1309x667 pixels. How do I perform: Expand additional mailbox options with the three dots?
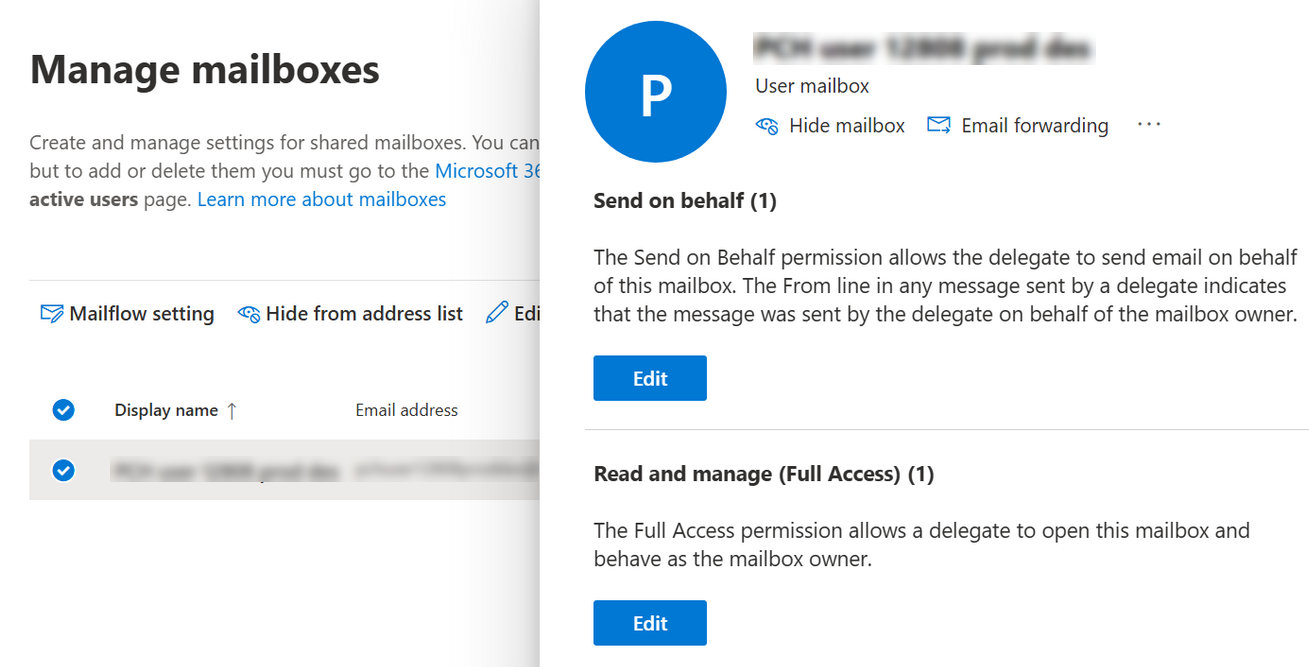click(1148, 124)
